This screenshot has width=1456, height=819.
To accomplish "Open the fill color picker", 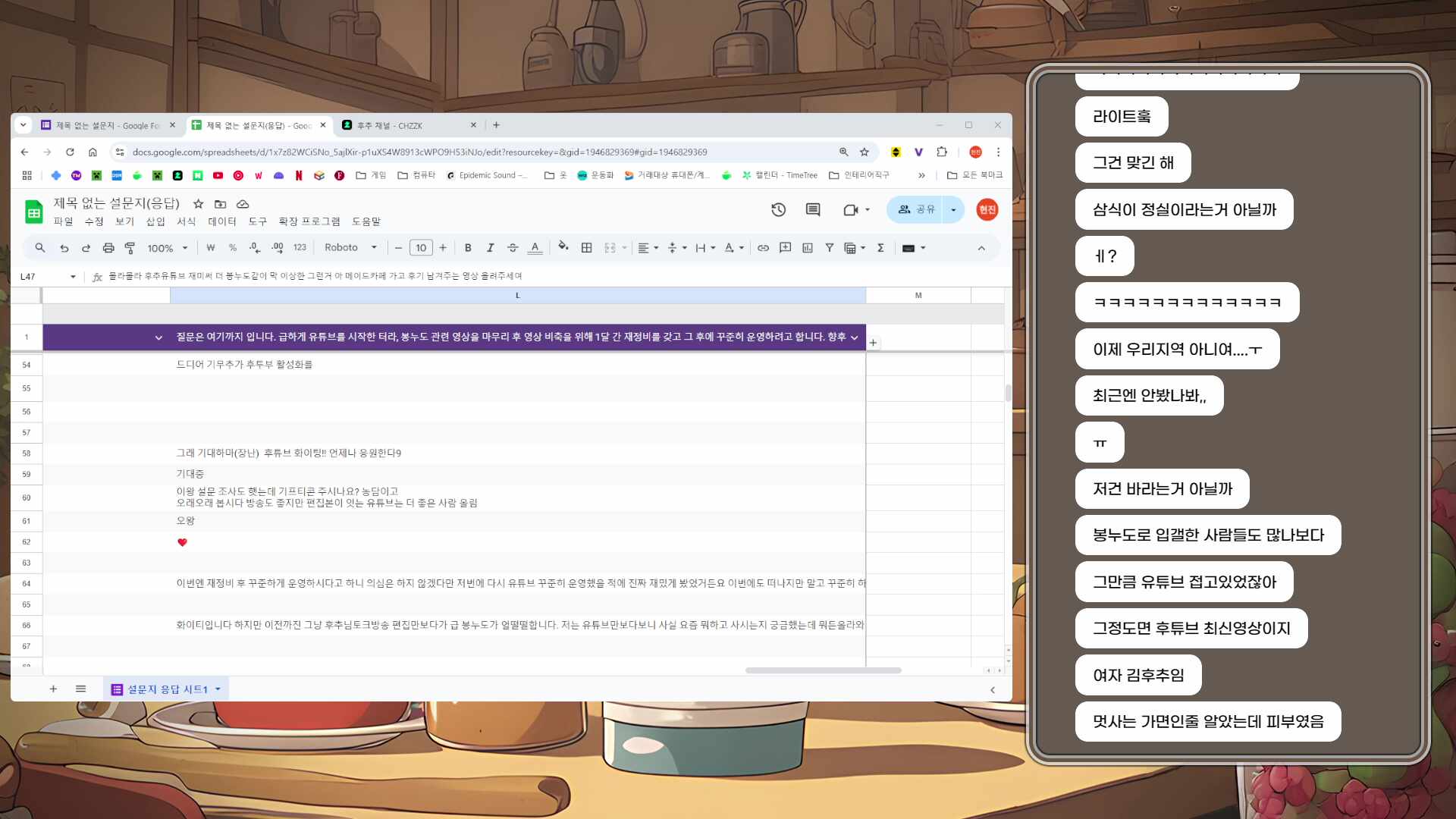I will [x=563, y=247].
